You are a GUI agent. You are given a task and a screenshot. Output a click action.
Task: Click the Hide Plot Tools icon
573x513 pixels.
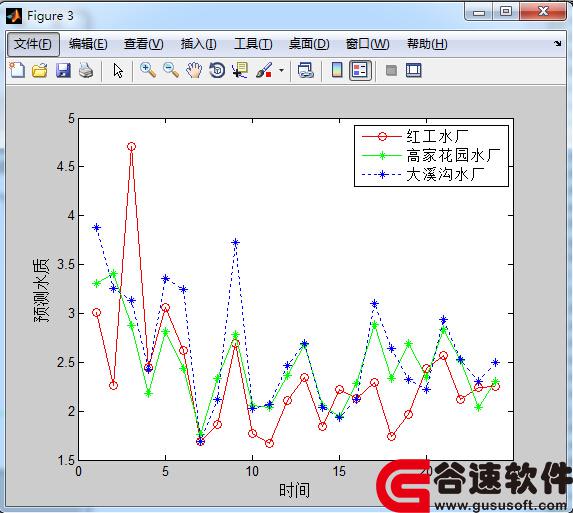pos(391,70)
